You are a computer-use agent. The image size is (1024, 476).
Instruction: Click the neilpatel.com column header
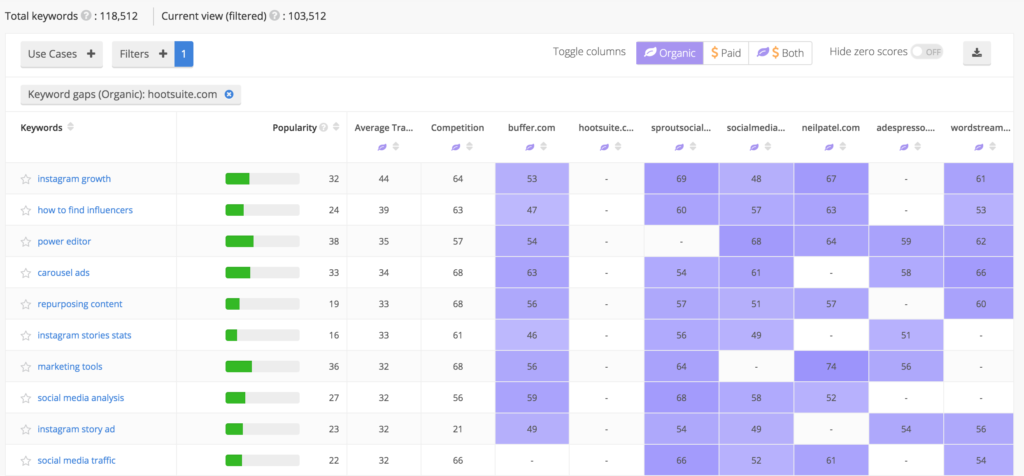point(831,128)
